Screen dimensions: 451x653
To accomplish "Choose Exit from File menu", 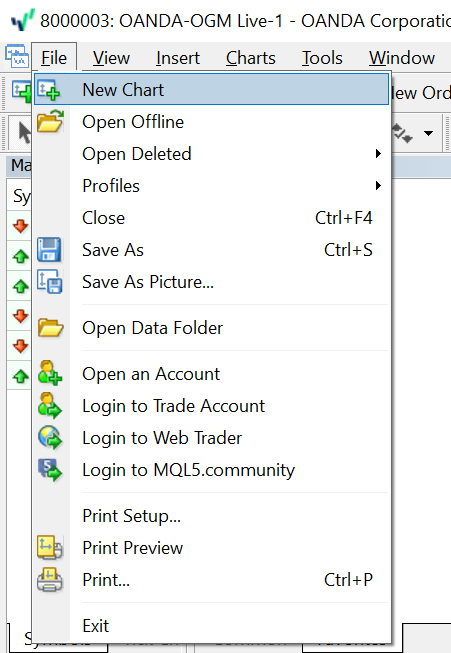I will click(x=212, y=626).
